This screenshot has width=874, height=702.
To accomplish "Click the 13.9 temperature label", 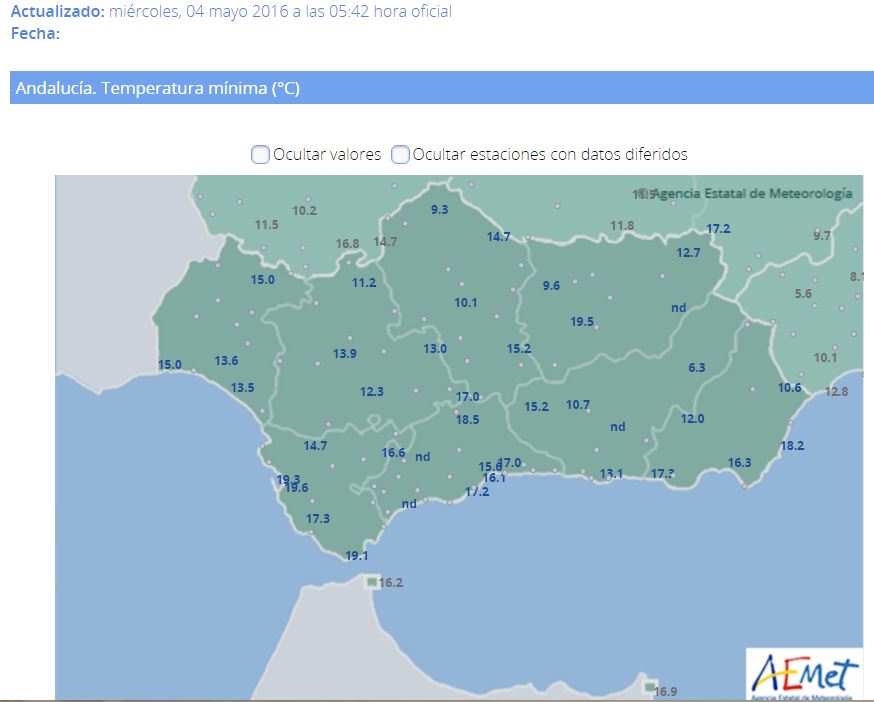I will (x=345, y=353).
